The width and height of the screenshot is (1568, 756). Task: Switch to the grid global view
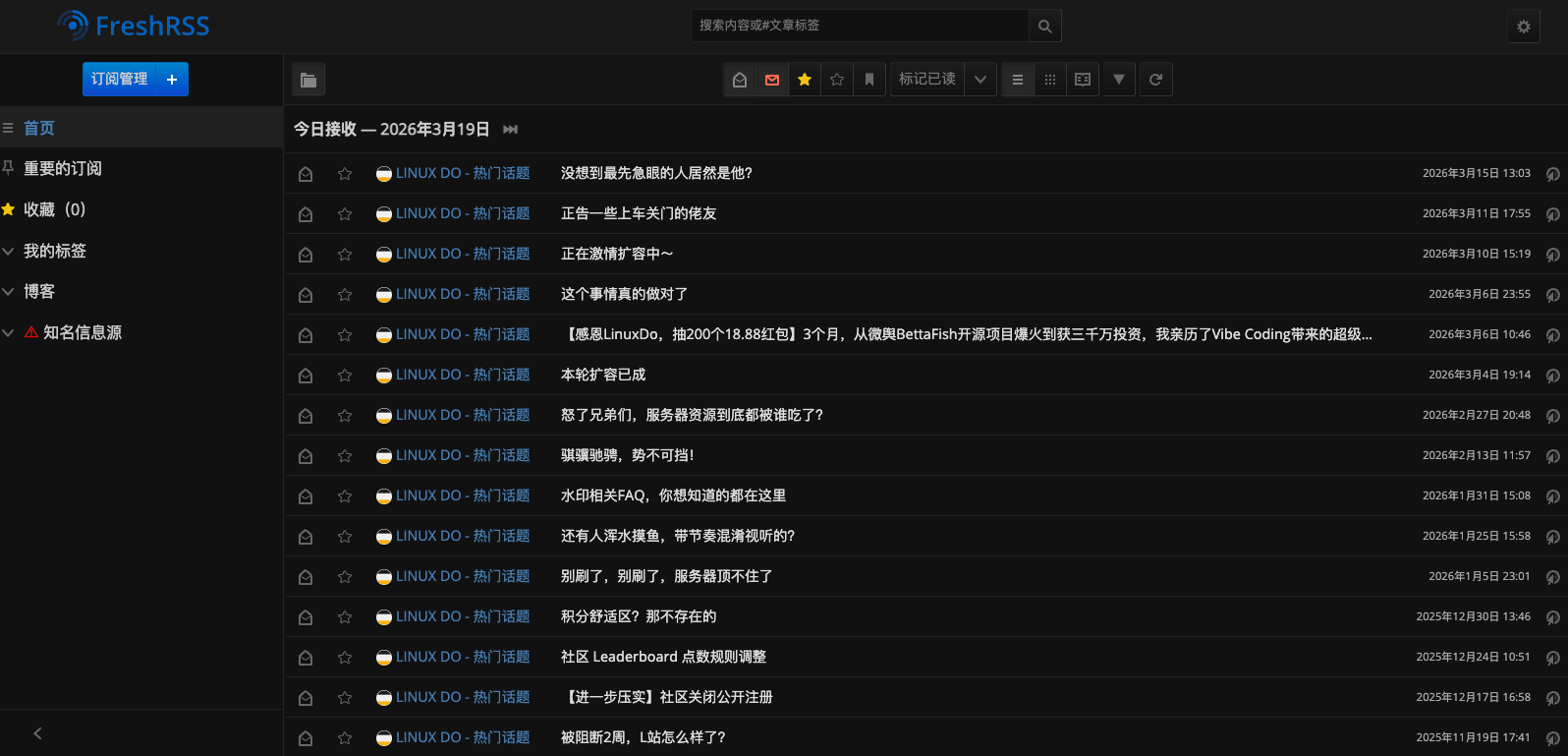coord(1049,80)
